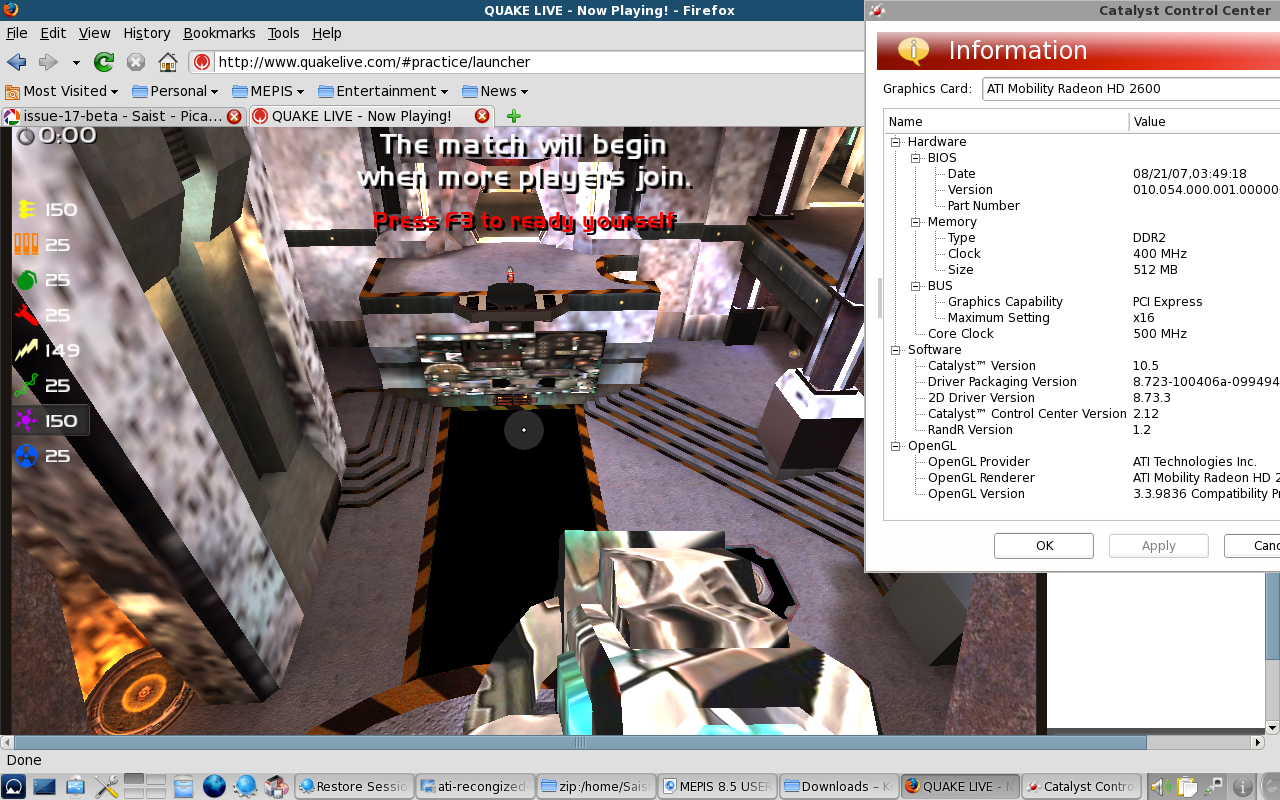
Task: Open the Tools menu
Action: point(284,33)
